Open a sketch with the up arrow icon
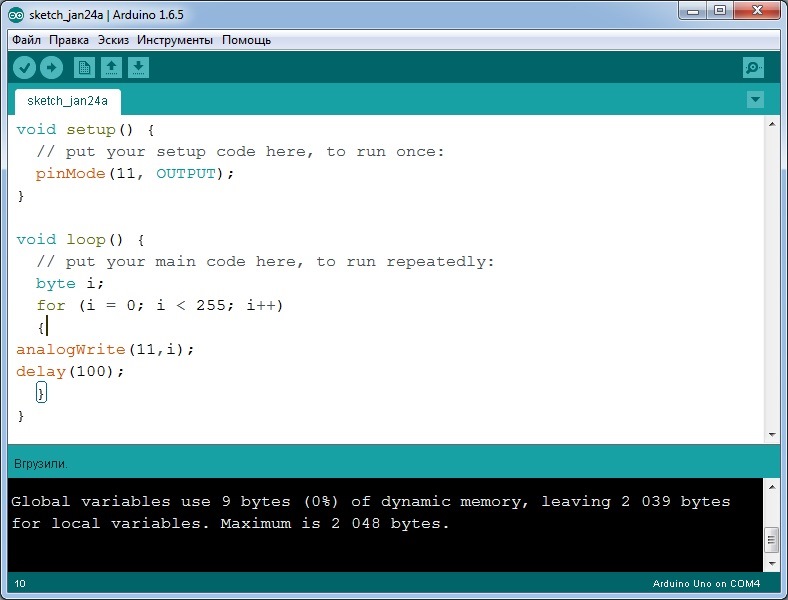788x600 pixels. pos(112,67)
